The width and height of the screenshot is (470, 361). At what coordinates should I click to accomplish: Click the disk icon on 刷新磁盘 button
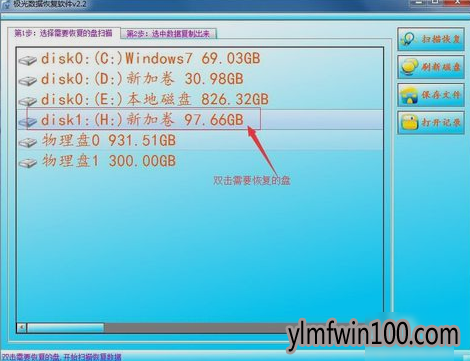(410, 67)
